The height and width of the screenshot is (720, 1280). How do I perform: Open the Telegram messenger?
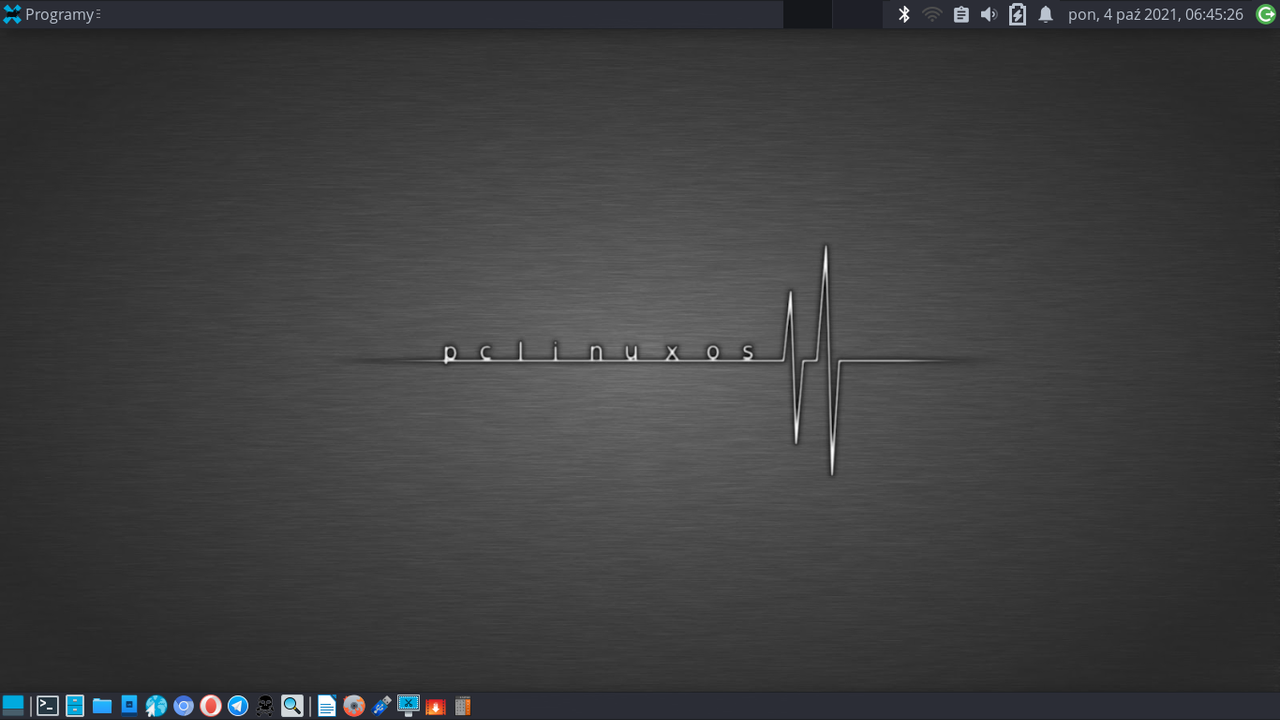point(237,706)
